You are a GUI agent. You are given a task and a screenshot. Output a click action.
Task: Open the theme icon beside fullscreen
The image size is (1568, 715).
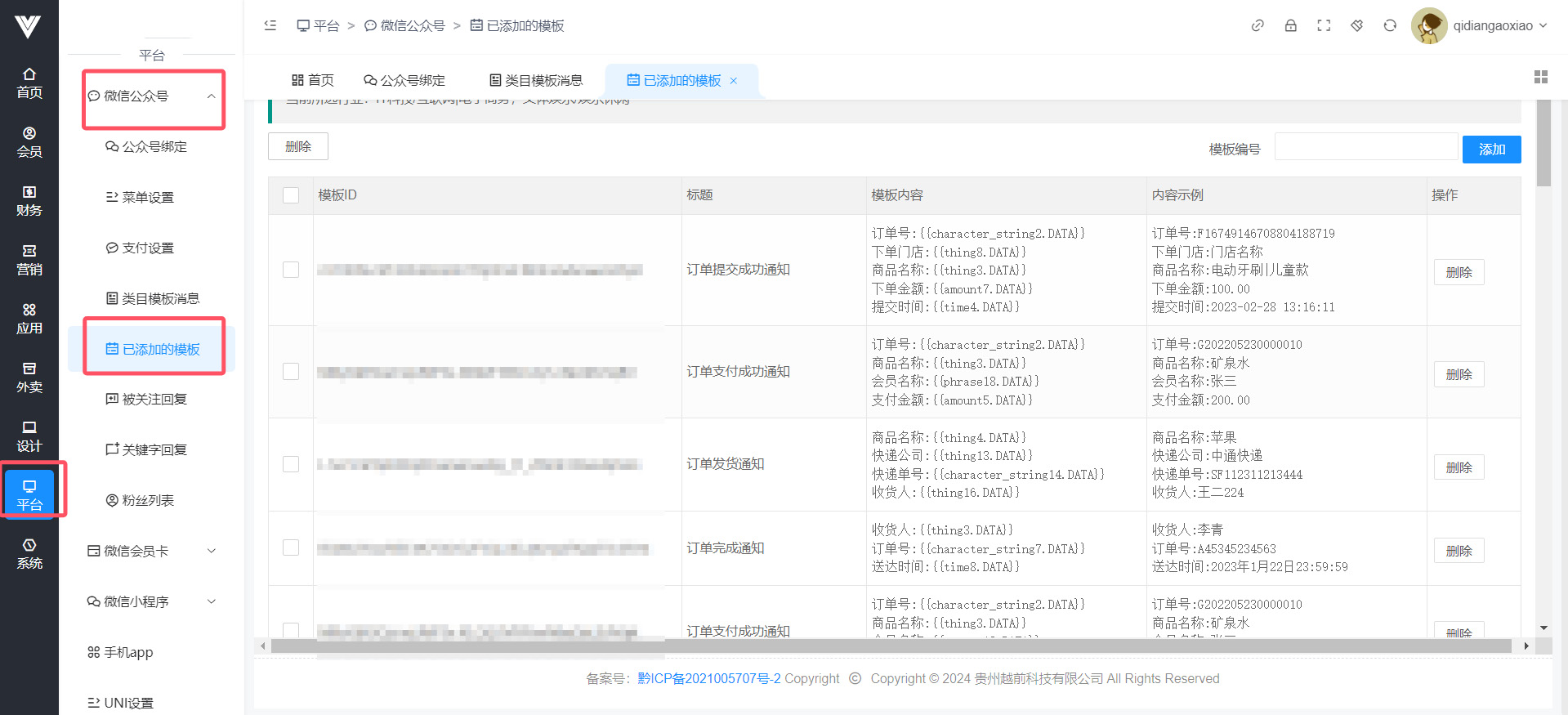pos(1357,25)
